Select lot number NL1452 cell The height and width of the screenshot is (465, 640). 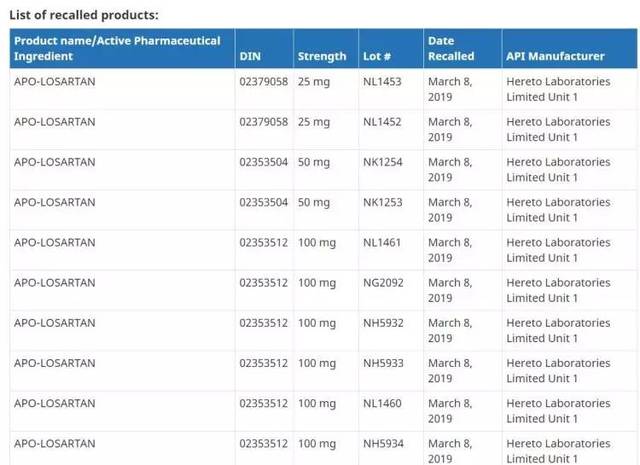click(382, 122)
